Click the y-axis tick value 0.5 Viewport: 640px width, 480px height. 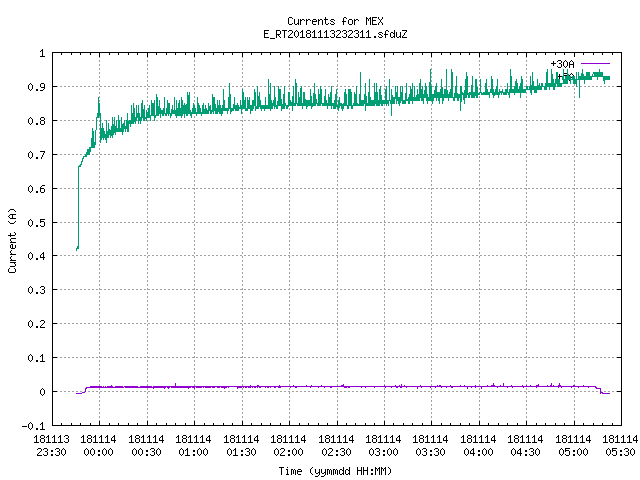point(36,223)
